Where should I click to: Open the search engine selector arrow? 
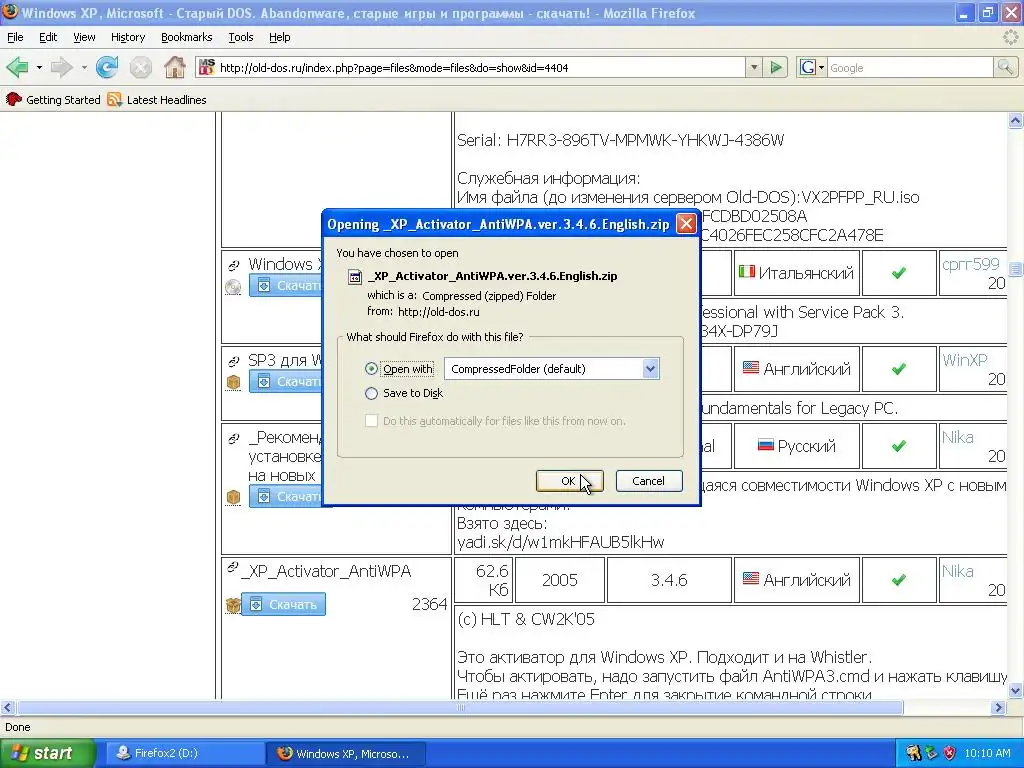click(x=821, y=67)
